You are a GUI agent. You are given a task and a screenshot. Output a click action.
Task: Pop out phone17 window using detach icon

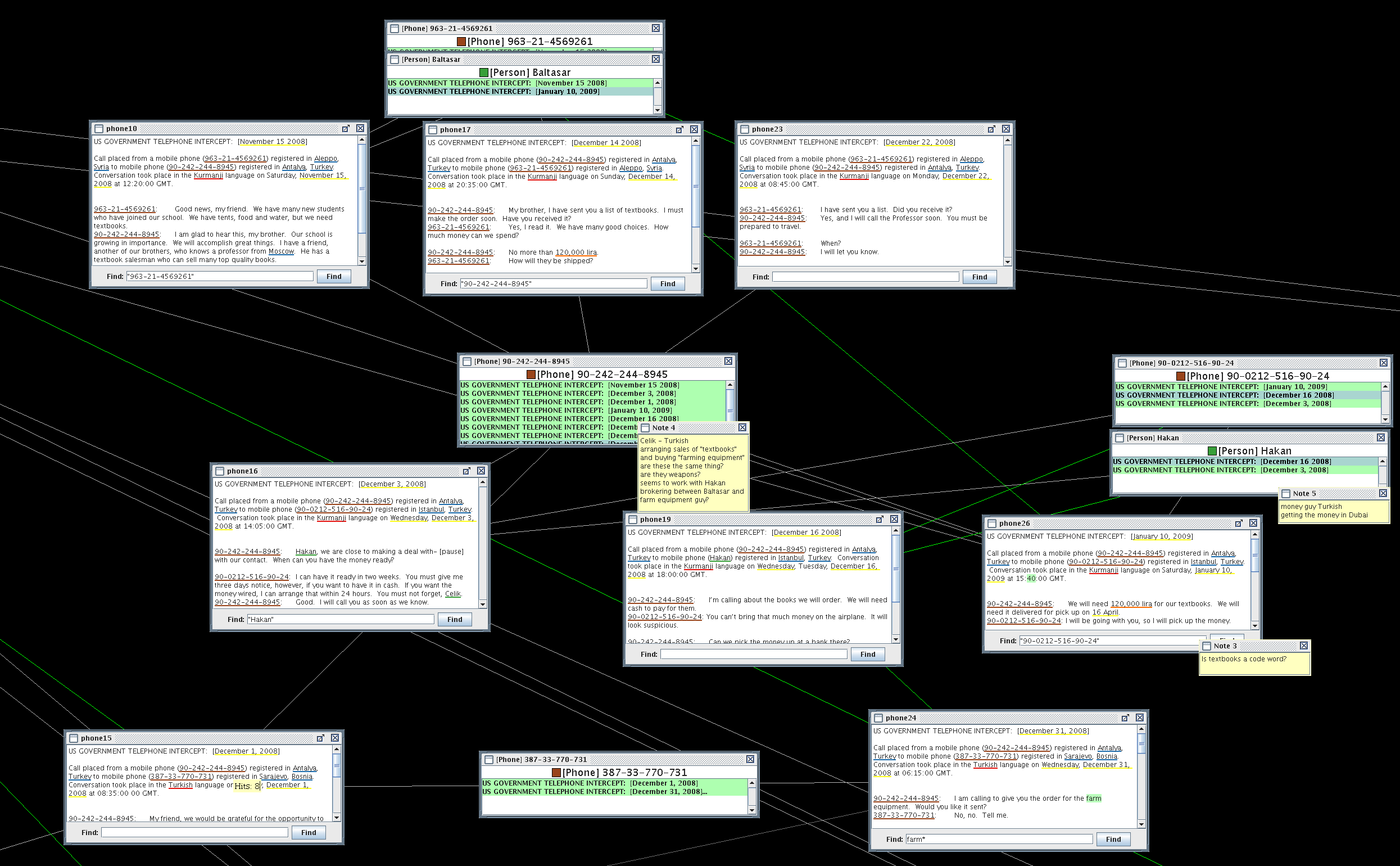click(679, 130)
